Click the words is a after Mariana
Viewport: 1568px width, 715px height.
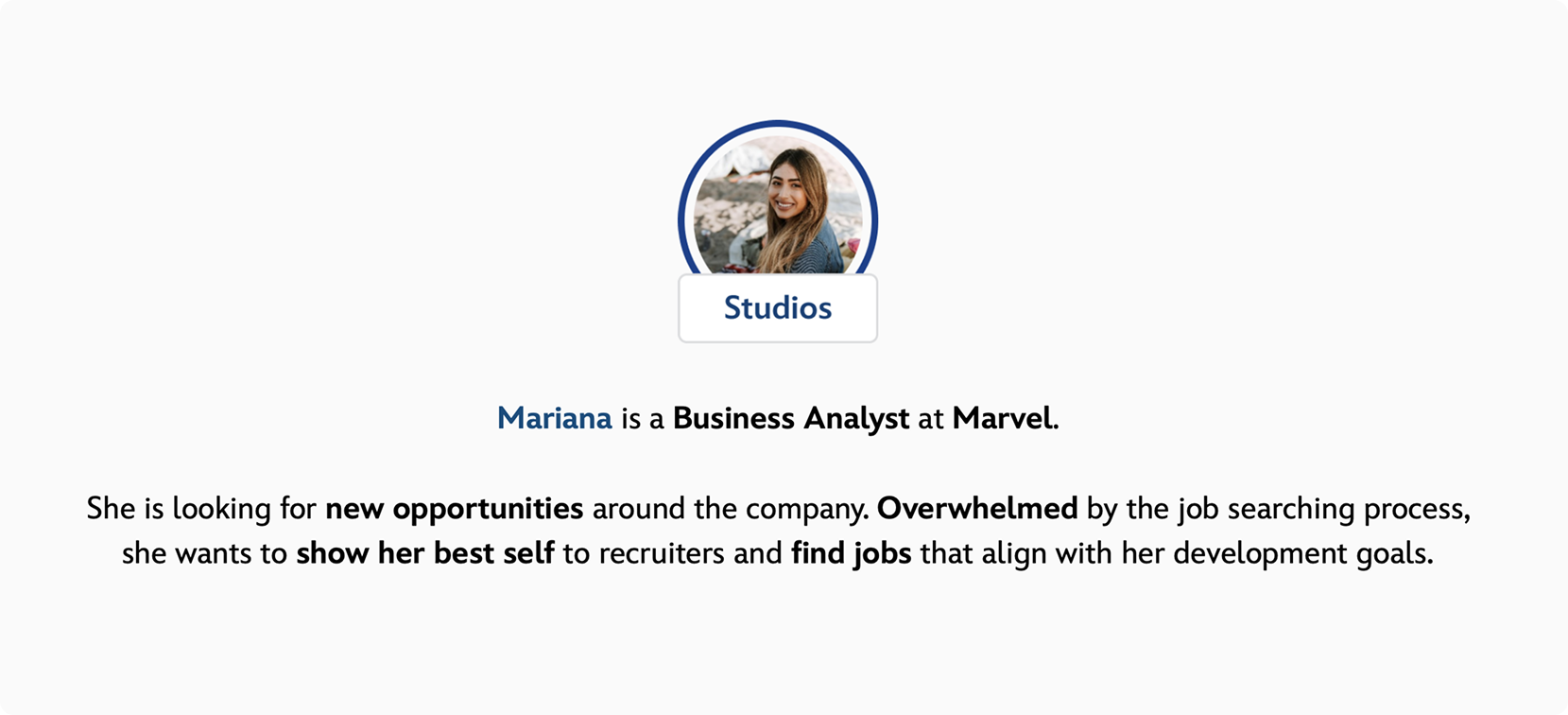pos(642,418)
